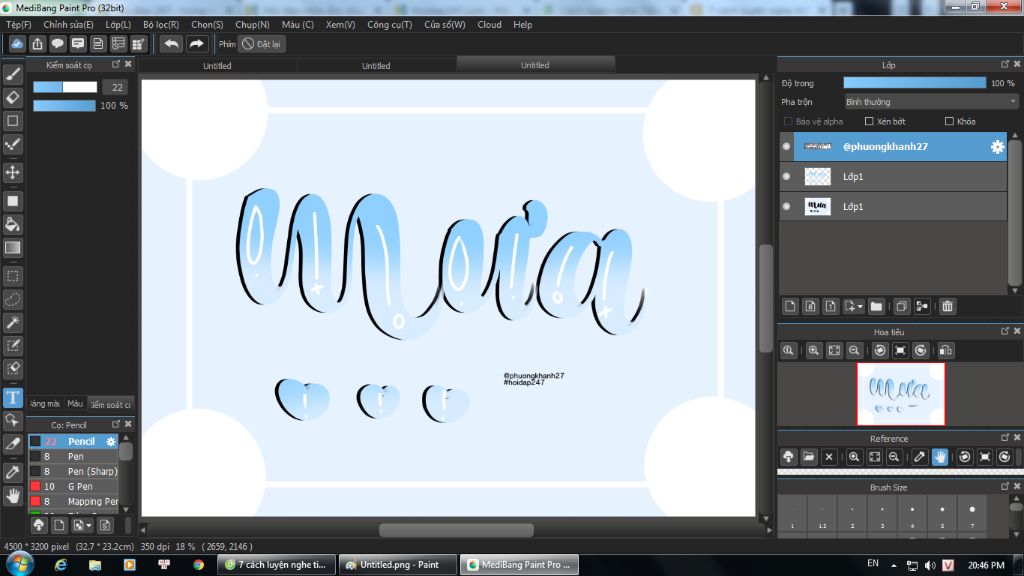Select the Magic Wand tool
The image size is (1024, 576).
point(12,322)
